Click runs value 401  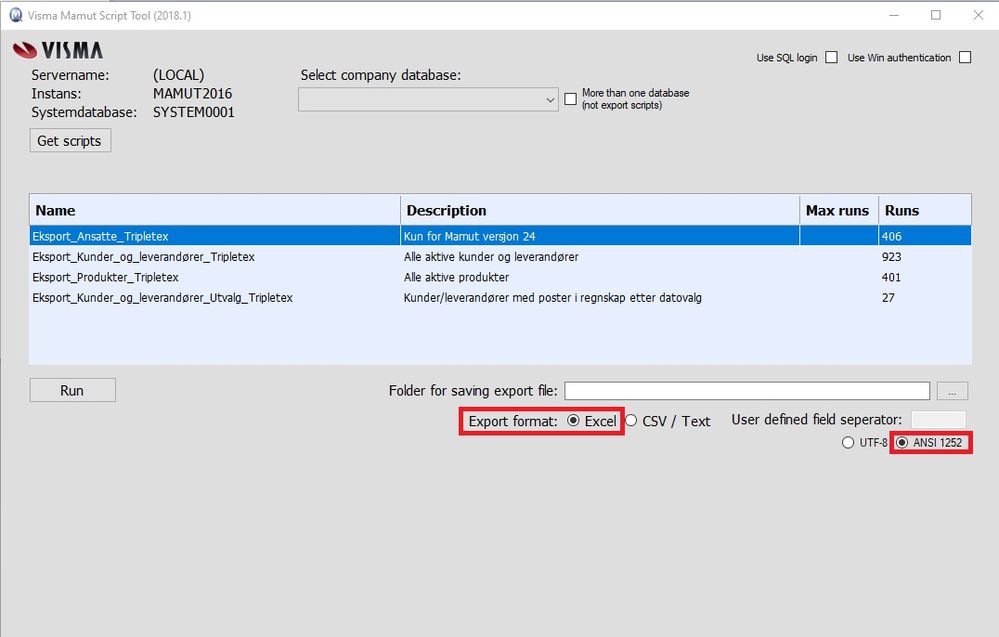click(891, 277)
